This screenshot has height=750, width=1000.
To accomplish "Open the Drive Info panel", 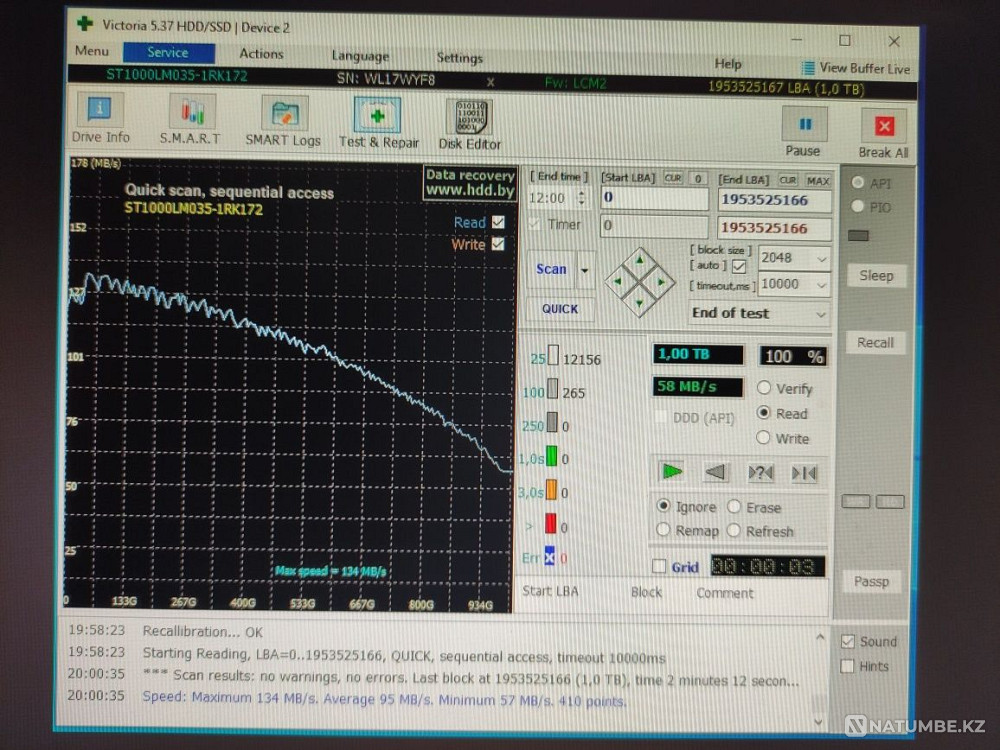I will (100, 118).
